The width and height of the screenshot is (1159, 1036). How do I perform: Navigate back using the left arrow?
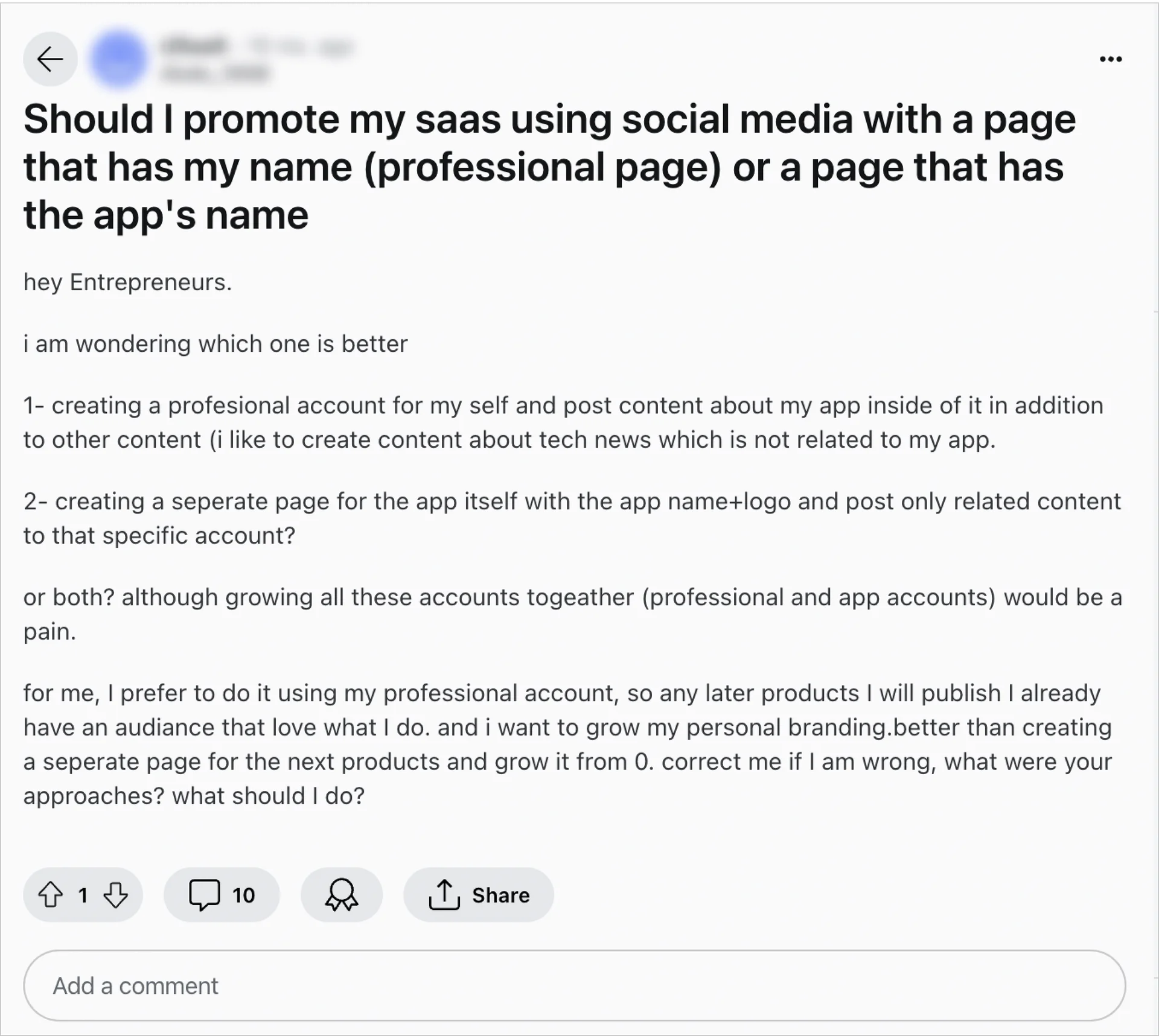(50, 59)
